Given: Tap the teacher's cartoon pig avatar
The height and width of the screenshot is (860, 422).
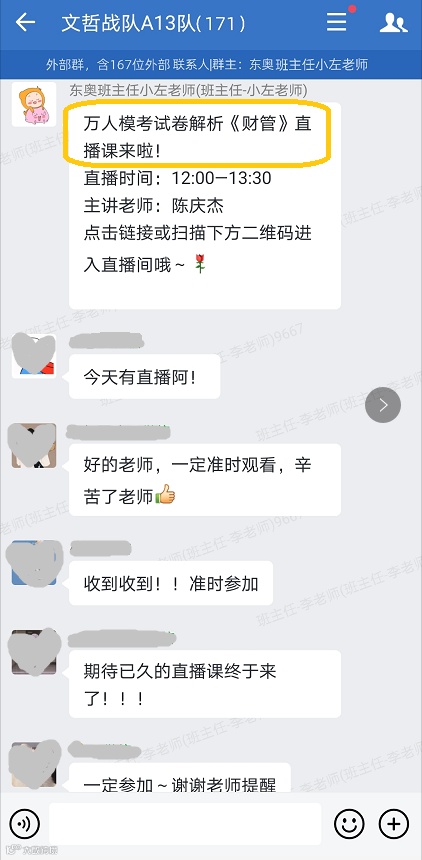Looking at the screenshot, I should [34, 105].
